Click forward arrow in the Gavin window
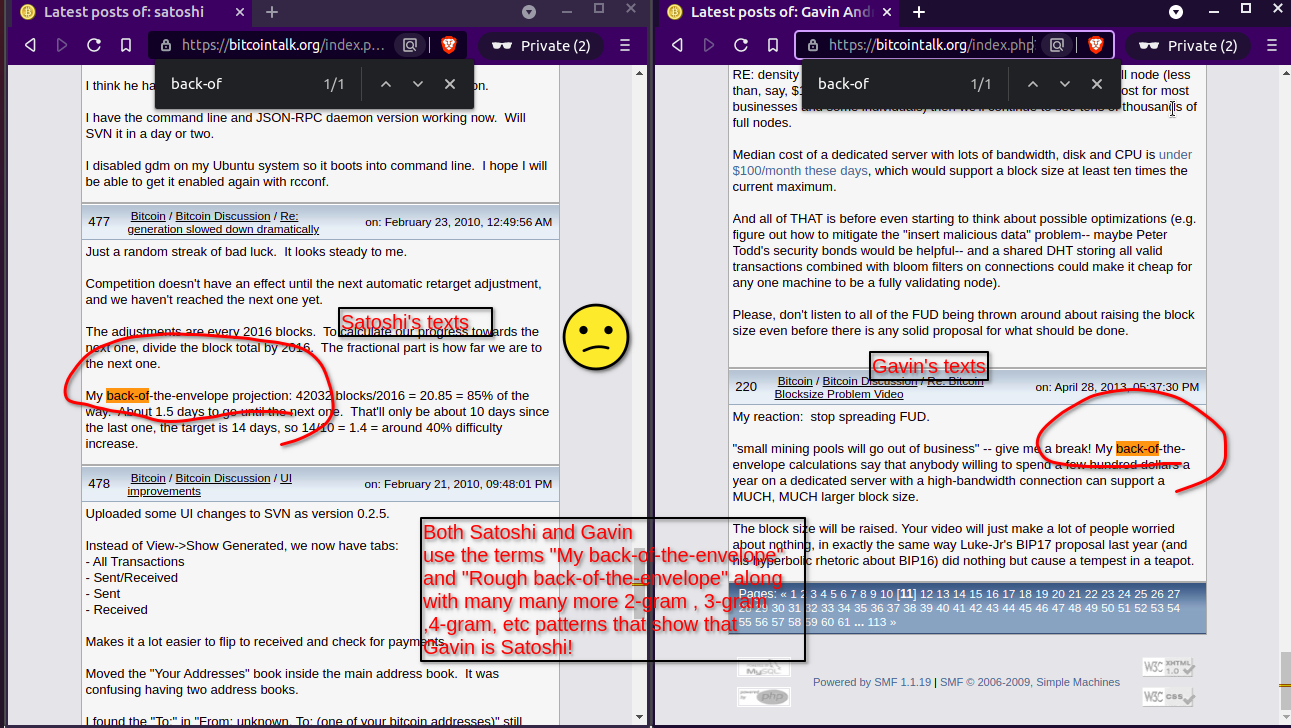 point(709,45)
